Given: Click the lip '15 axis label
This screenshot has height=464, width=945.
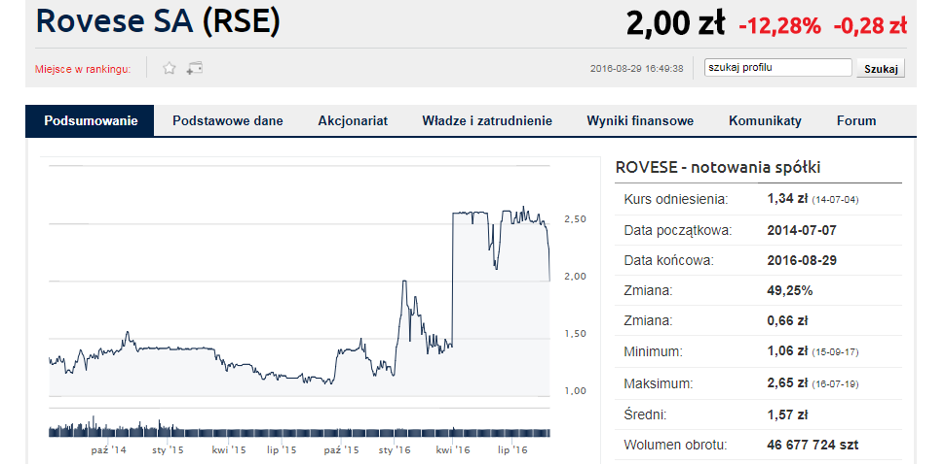Looking at the screenshot, I should 281,450.
